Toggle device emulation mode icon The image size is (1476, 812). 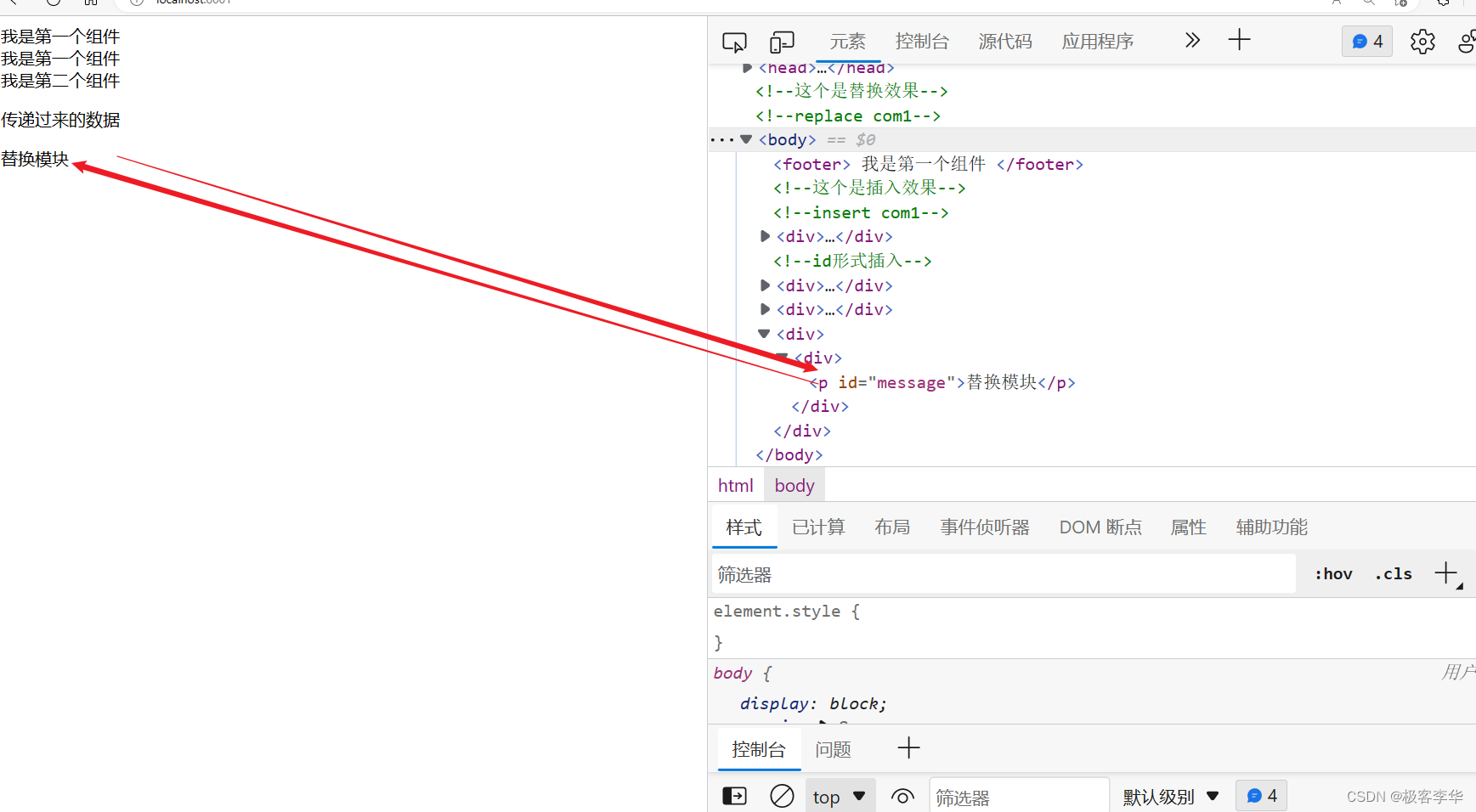pos(782,42)
